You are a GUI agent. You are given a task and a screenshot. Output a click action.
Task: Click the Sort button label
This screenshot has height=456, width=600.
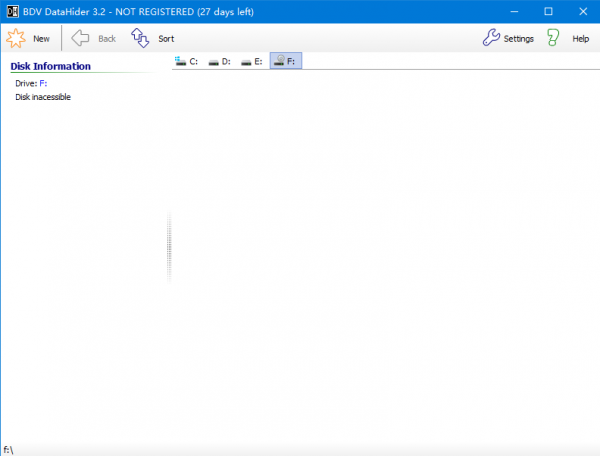tap(166, 39)
